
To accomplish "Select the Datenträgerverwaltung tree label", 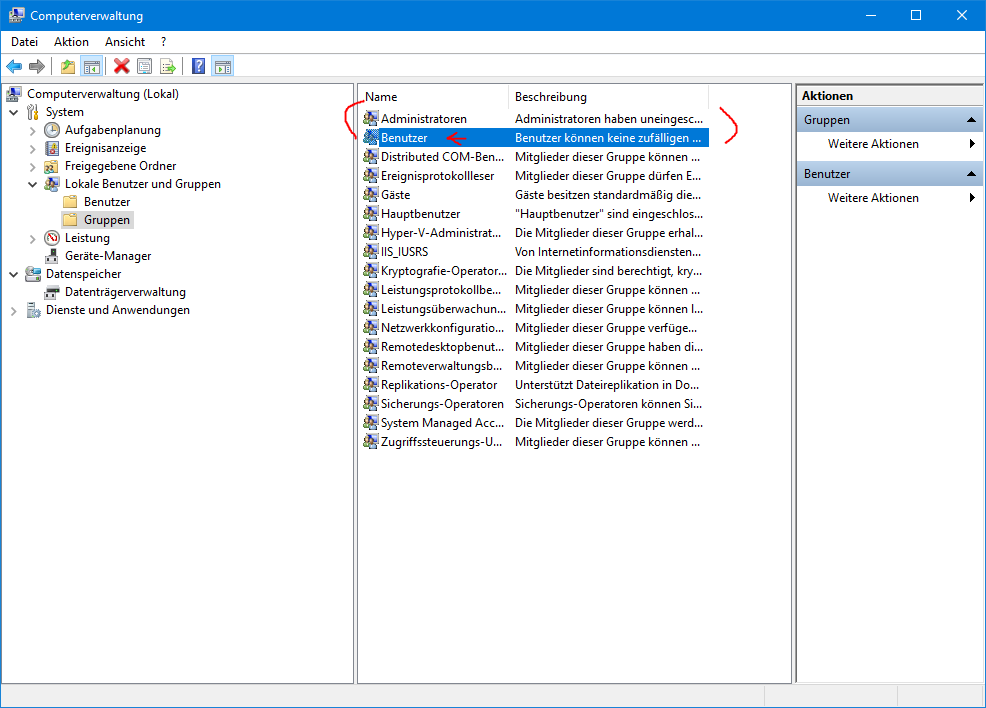I will click(x=125, y=292).
